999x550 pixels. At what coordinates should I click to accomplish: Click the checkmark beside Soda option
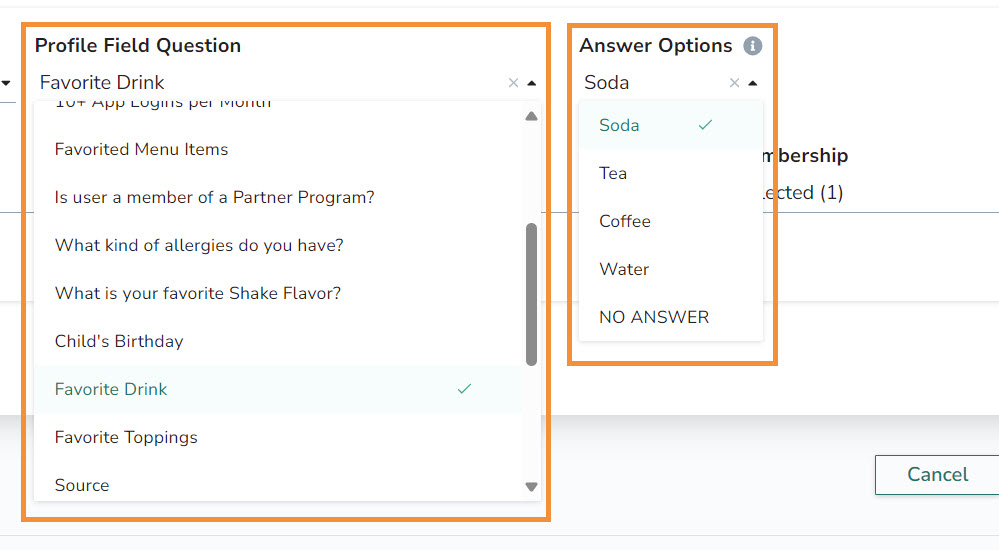(705, 125)
